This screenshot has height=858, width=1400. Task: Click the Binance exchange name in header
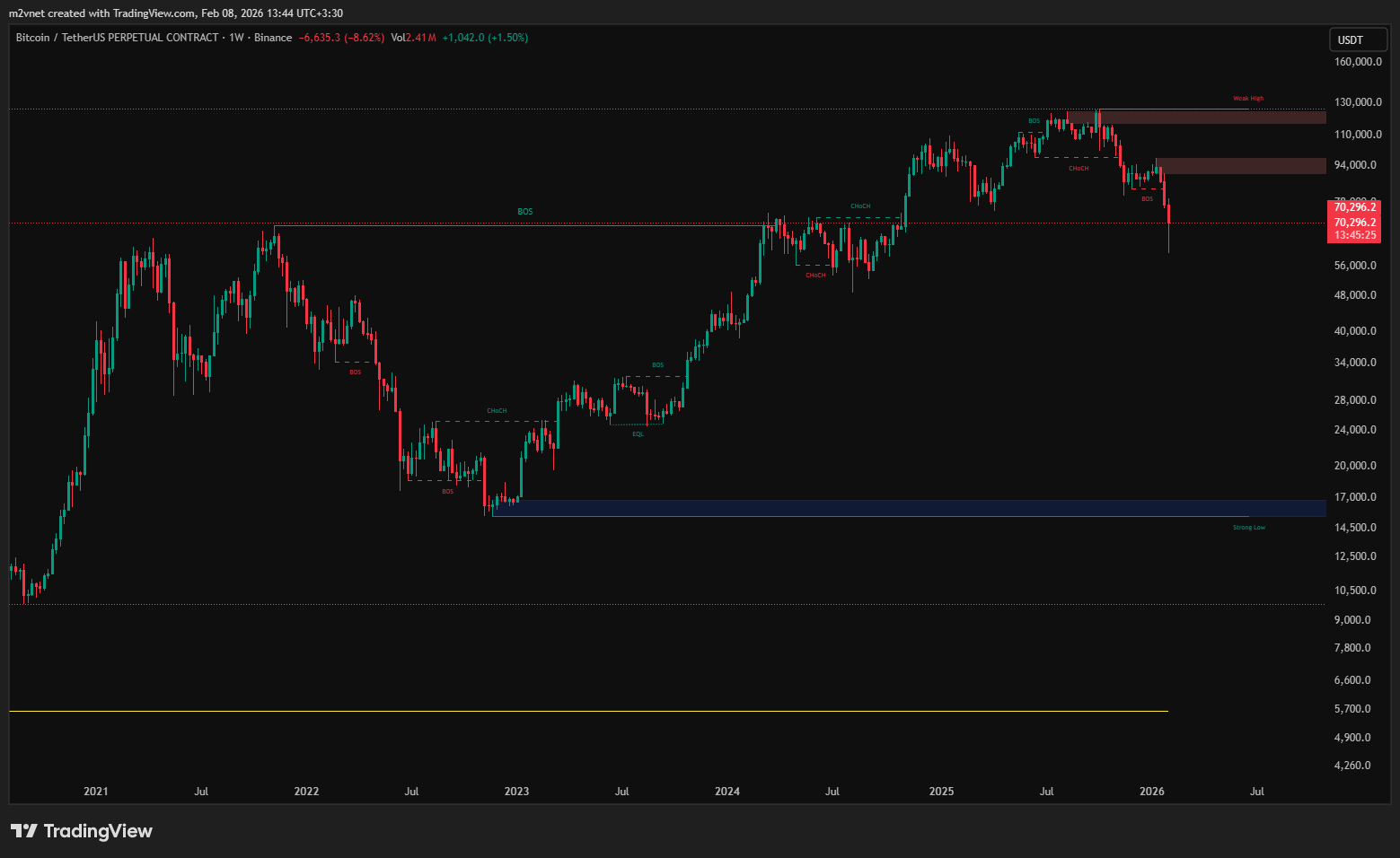click(273, 38)
